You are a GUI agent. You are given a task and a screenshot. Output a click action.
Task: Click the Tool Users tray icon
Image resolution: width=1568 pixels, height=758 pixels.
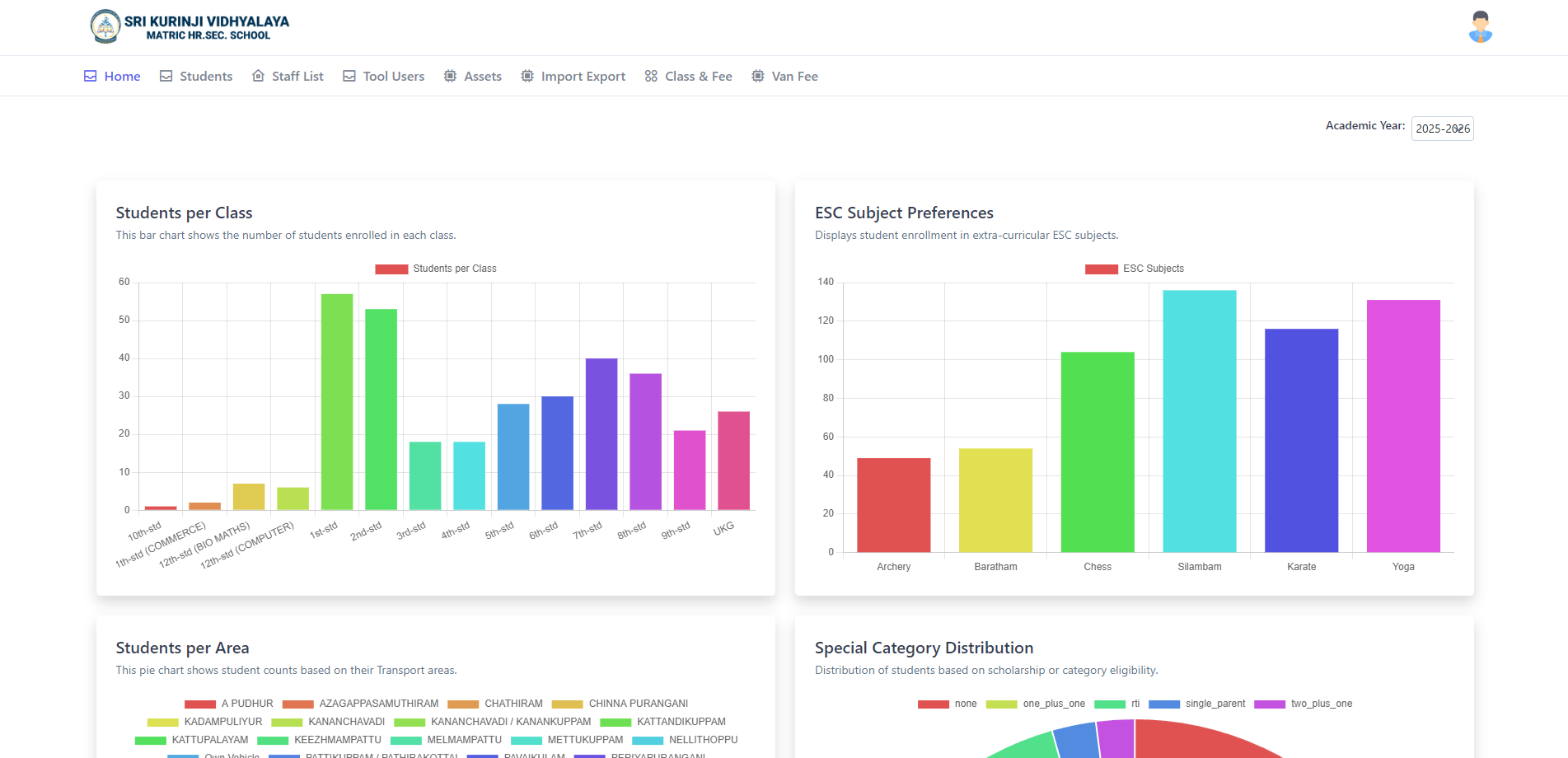tap(349, 76)
